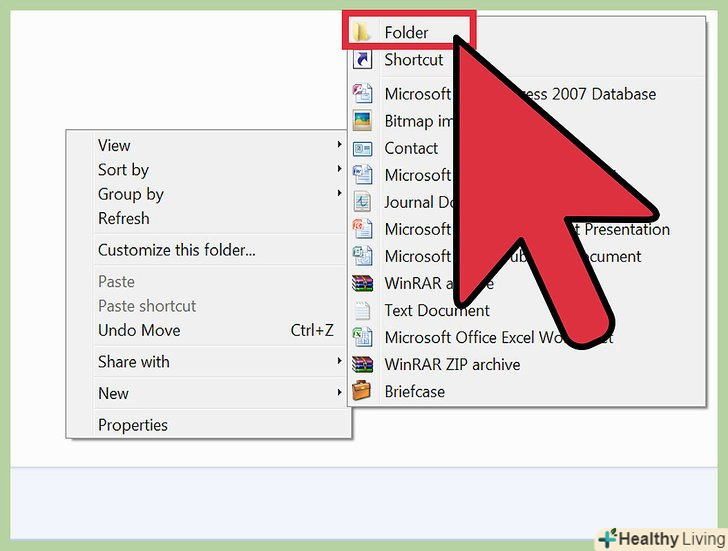Click the Access 2007 Database icon
The image size is (728, 551).
click(362, 93)
